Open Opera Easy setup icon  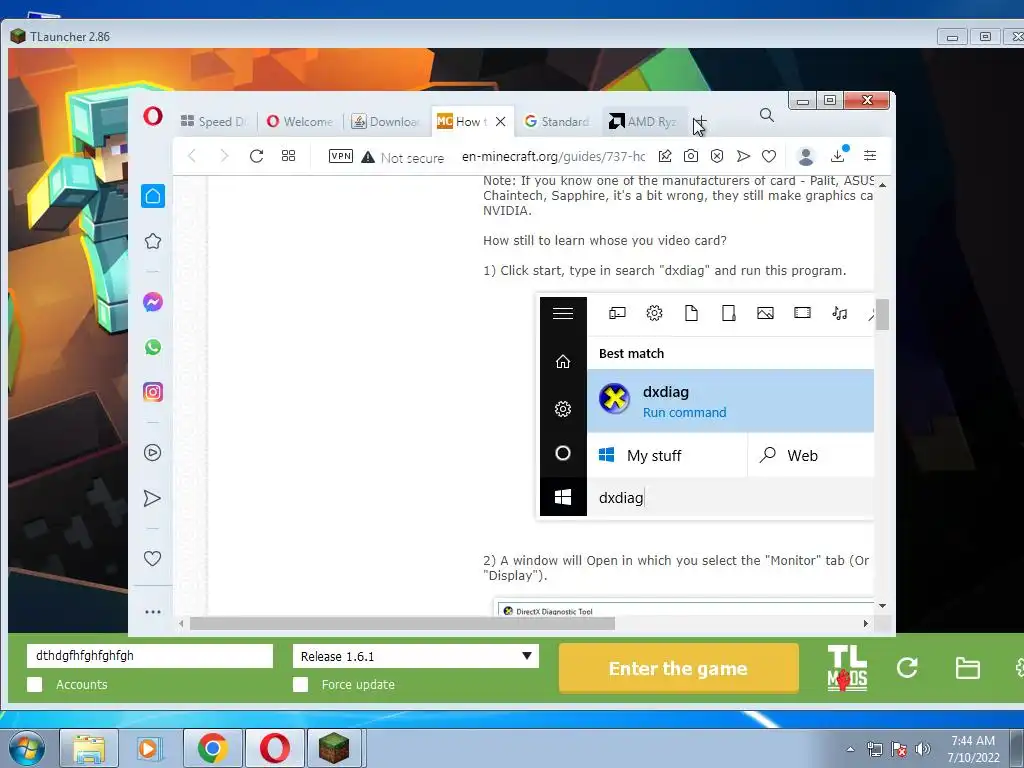tap(870, 155)
